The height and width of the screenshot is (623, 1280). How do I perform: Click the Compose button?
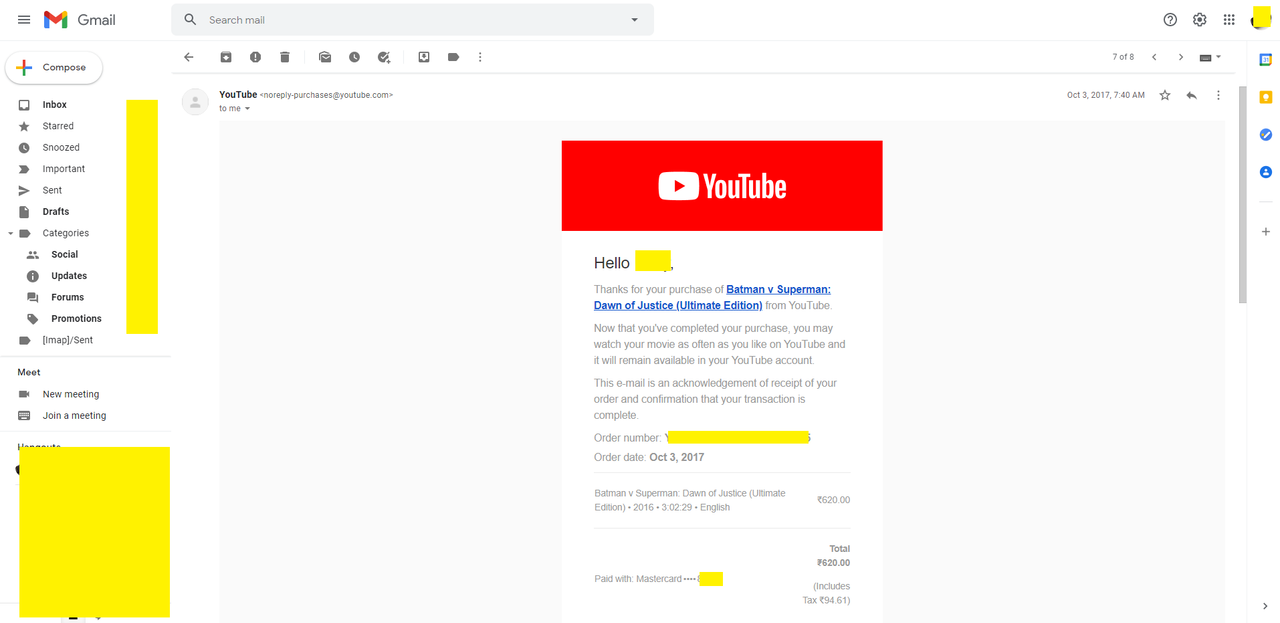54,67
